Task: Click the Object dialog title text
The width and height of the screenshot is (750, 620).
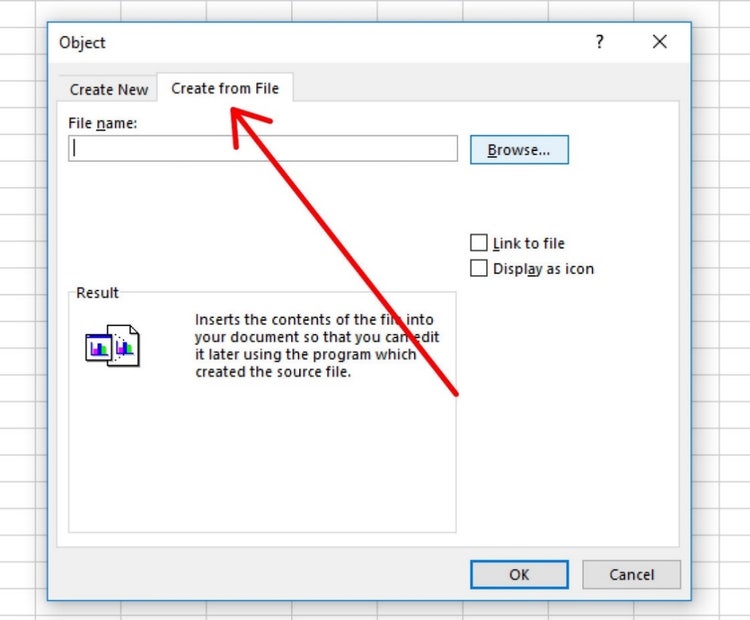Action: click(82, 43)
